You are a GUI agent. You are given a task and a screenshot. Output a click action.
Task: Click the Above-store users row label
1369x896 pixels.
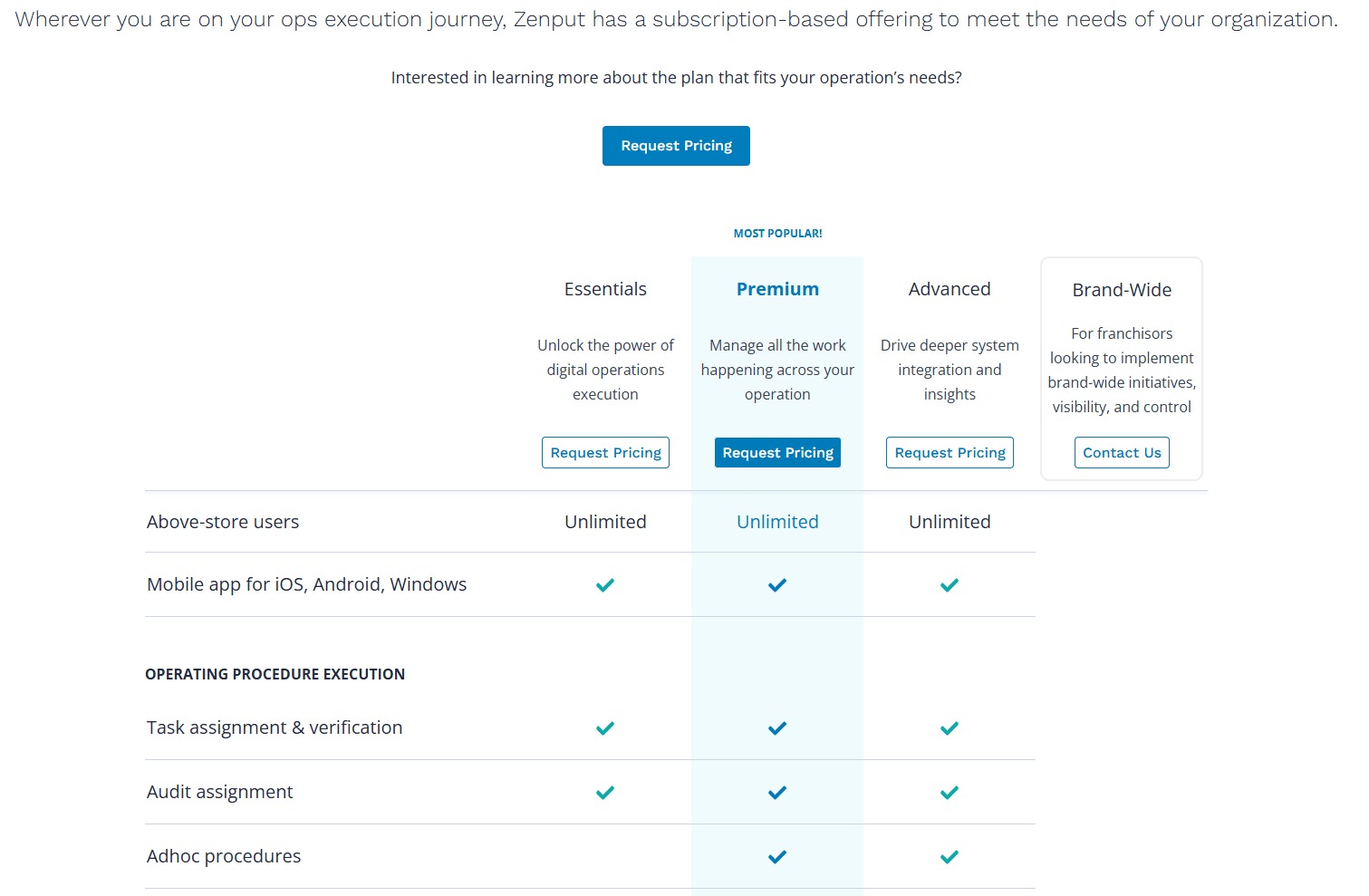point(222,522)
